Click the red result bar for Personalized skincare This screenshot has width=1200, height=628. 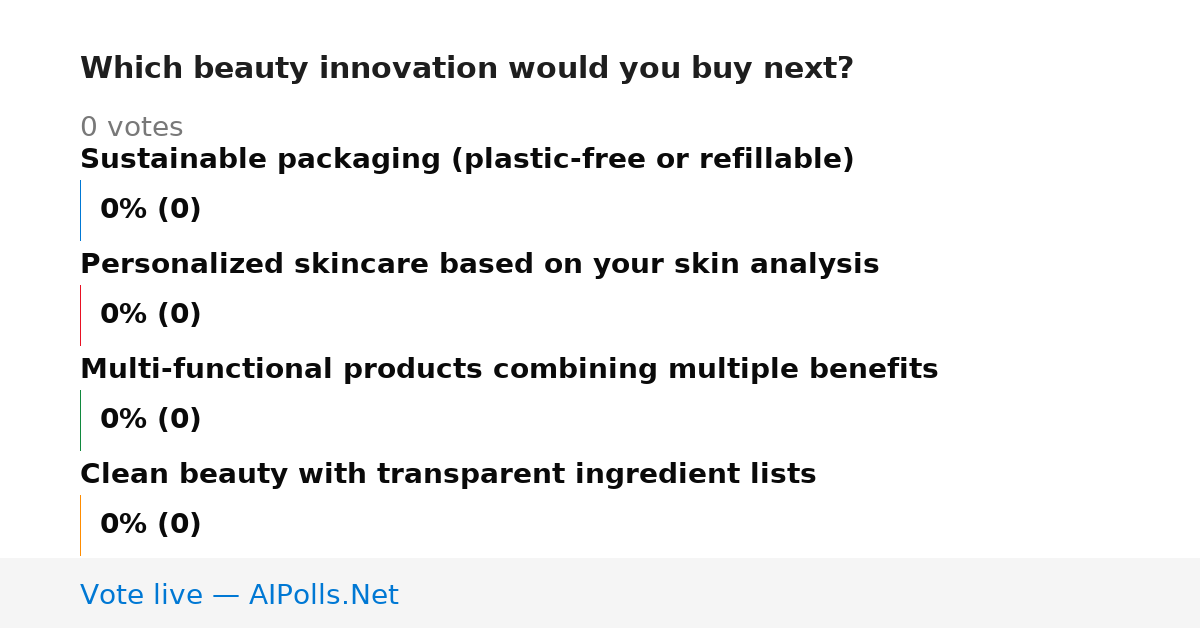pyautogui.click(x=81, y=315)
